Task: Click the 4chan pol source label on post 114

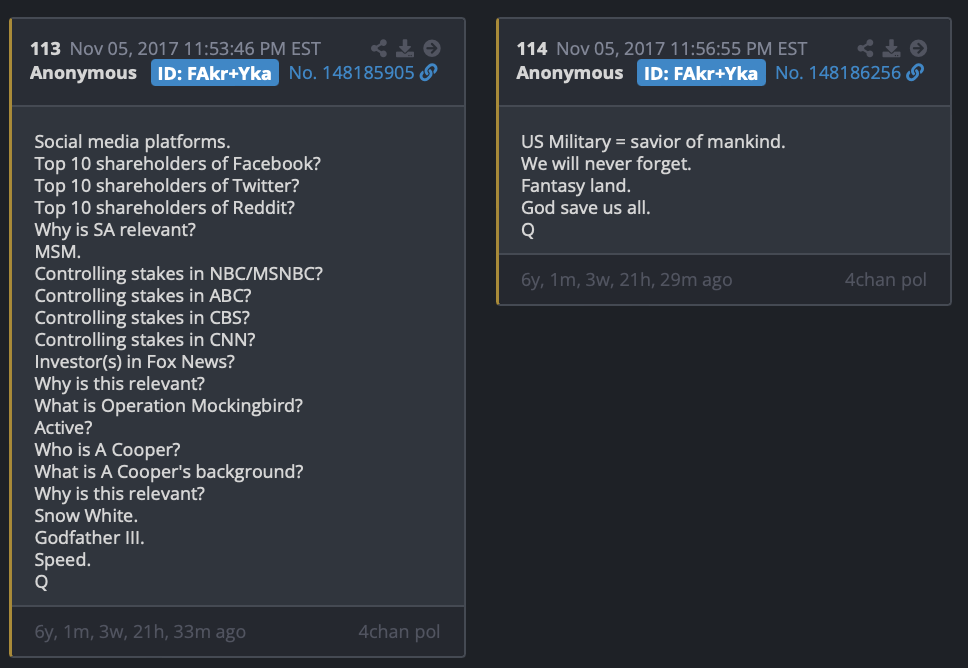Action: [885, 280]
